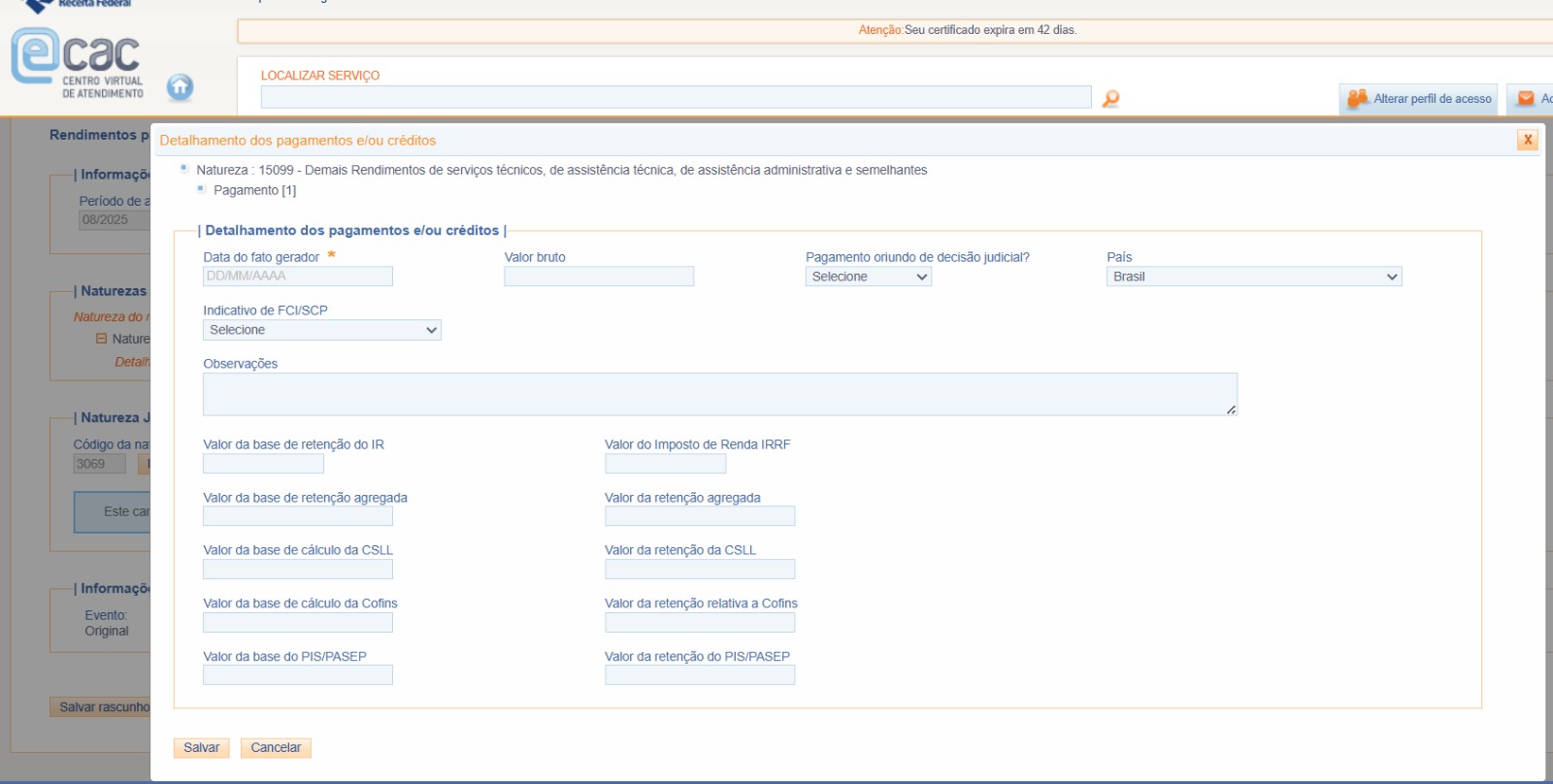
Task: Click the dialog title Detalhamento dos pagamentos
Action: 298,141
